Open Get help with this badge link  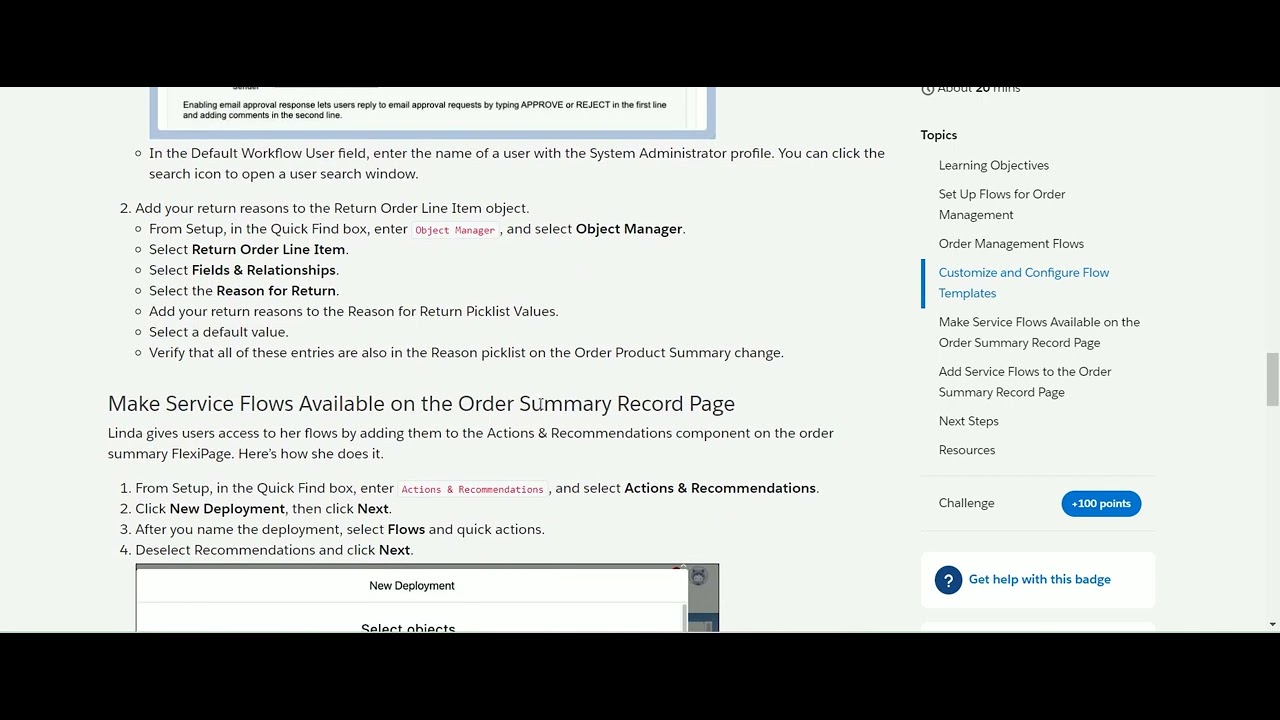pyautogui.click(x=1039, y=579)
